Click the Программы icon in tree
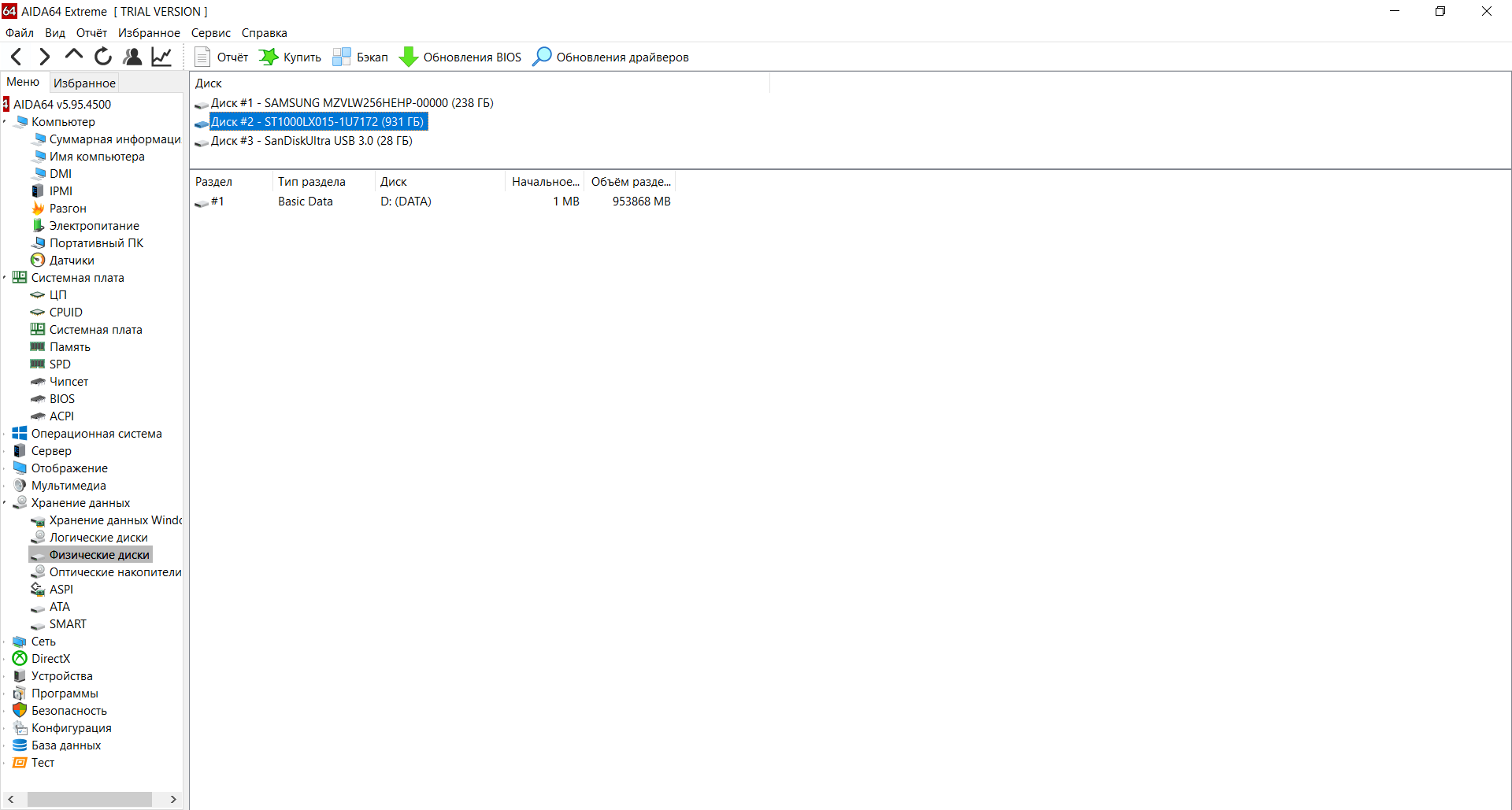Viewport: 1512px width, 810px height. (x=20, y=693)
